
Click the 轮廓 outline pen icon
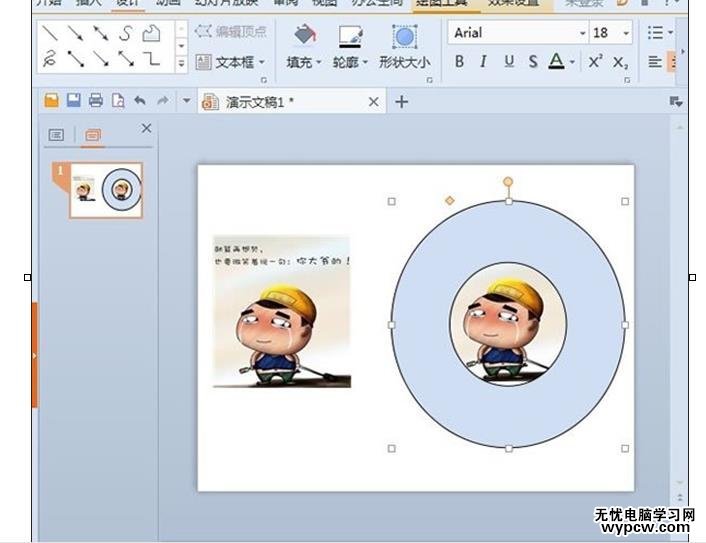point(351,36)
